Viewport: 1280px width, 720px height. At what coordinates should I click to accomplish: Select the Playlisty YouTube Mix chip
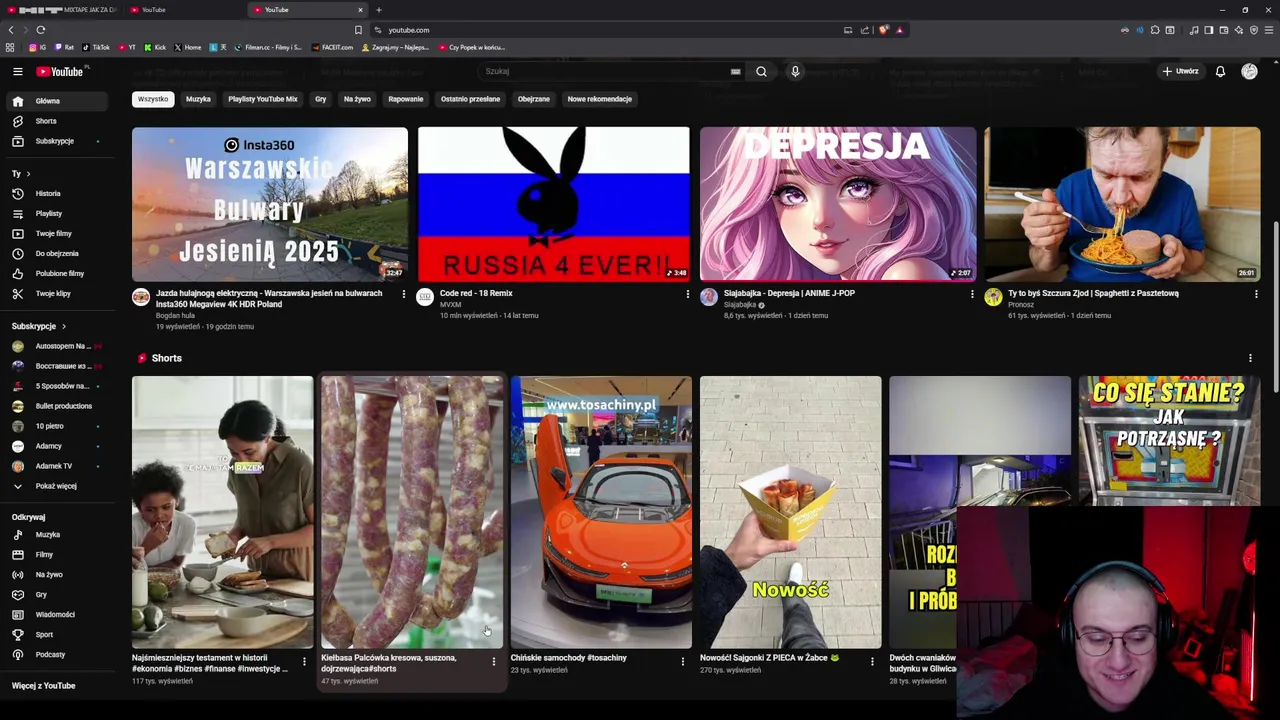coord(263,99)
